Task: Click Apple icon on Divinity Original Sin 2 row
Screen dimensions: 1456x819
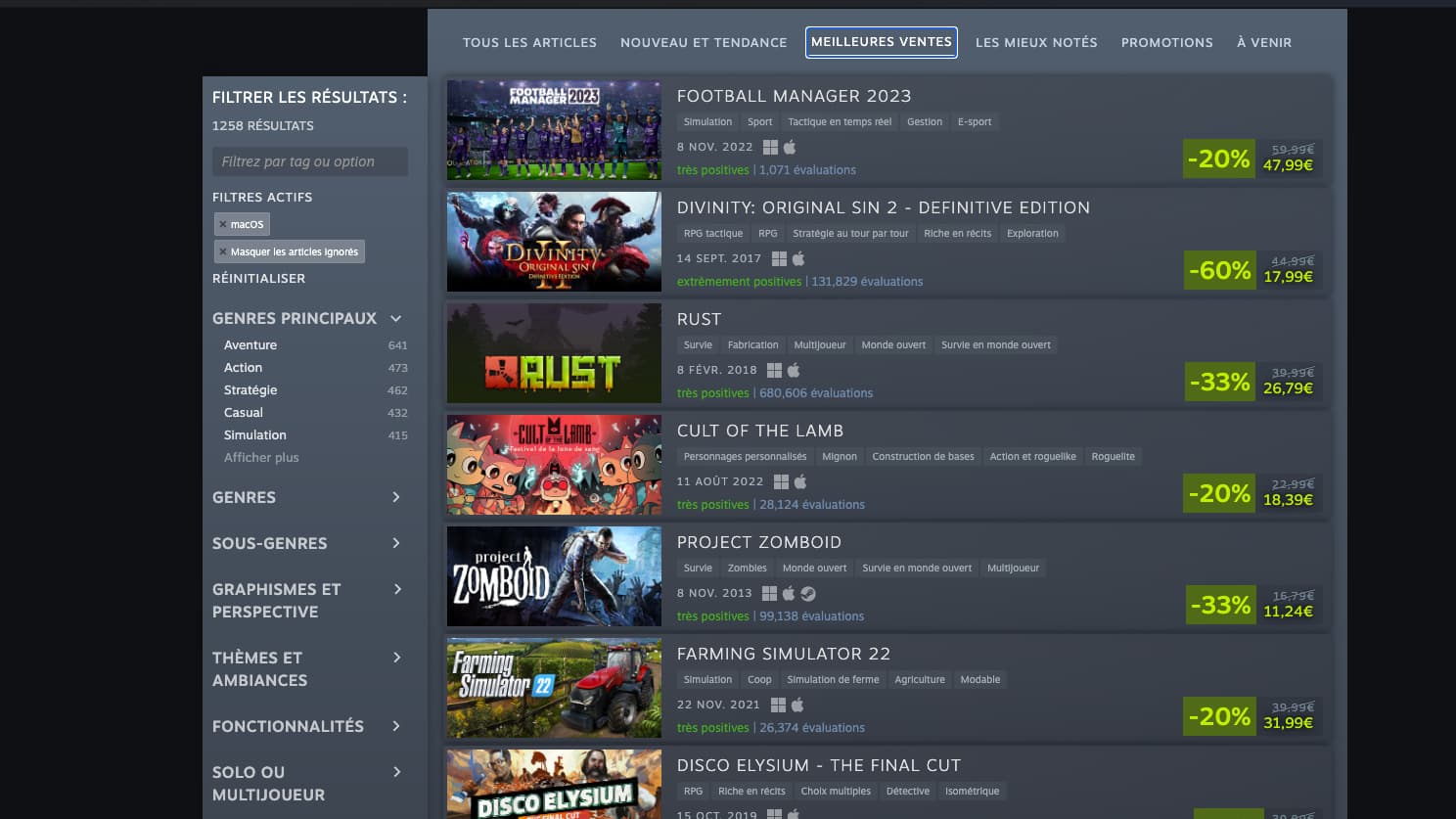Action: [798, 258]
